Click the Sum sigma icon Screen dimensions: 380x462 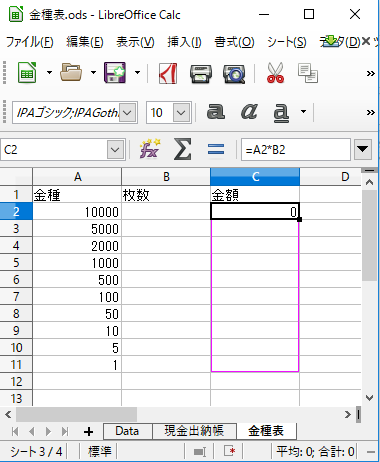click(182, 149)
